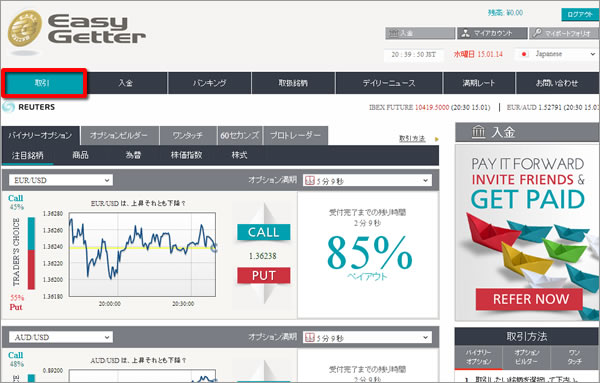Select バイナリーオプション tab in 取引方法 panel
Screen dimensions: 600x383
pyautogui.click(x=478, y=357)
